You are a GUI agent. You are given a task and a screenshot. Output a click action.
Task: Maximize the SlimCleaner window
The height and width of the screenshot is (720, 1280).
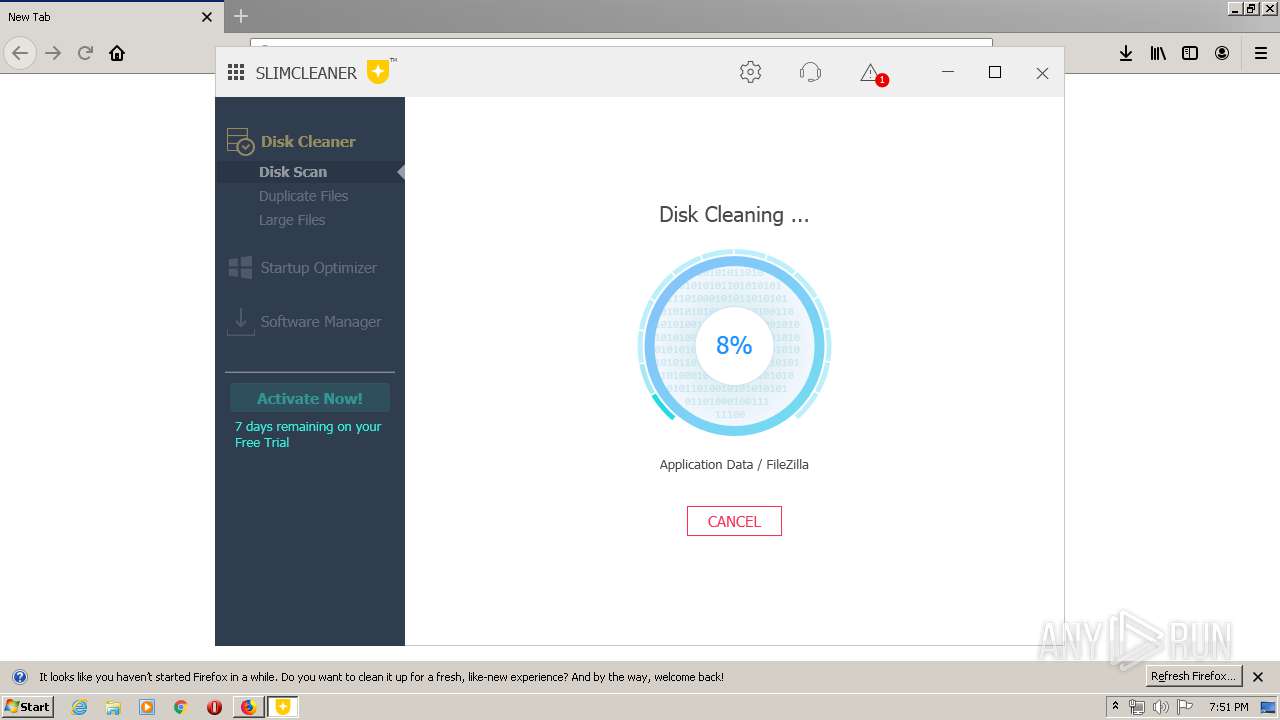point(995,72)
